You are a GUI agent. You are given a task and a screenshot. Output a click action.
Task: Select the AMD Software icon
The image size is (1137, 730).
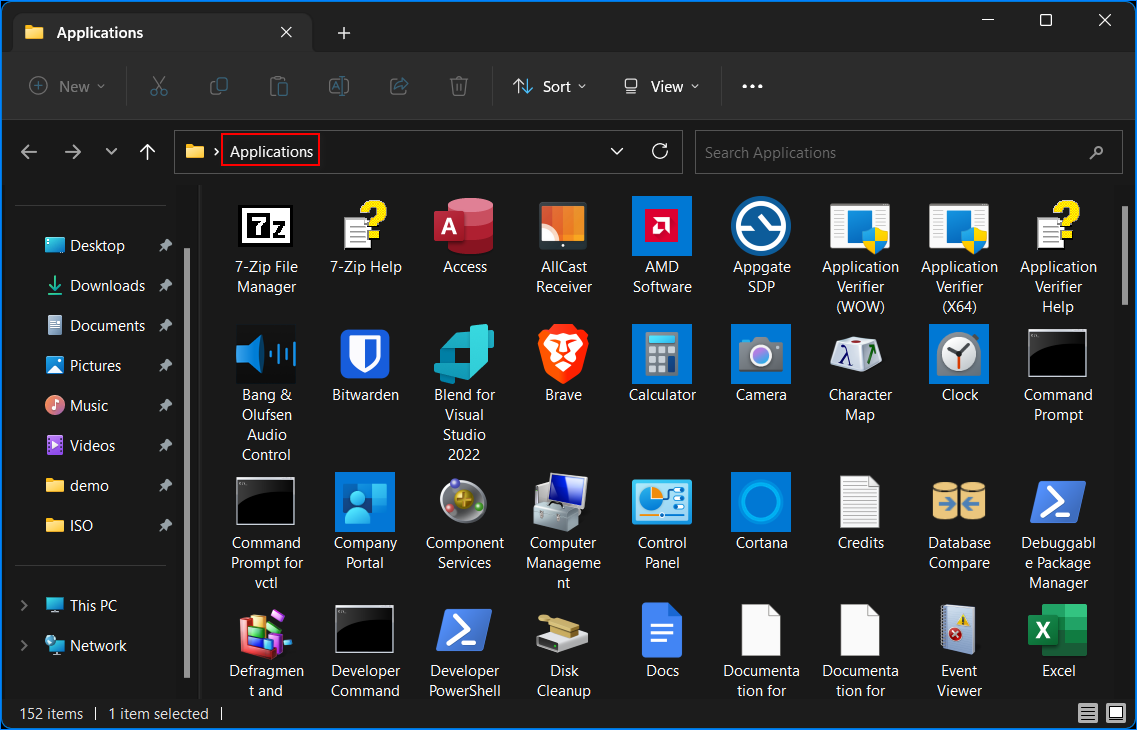(662, 225)
